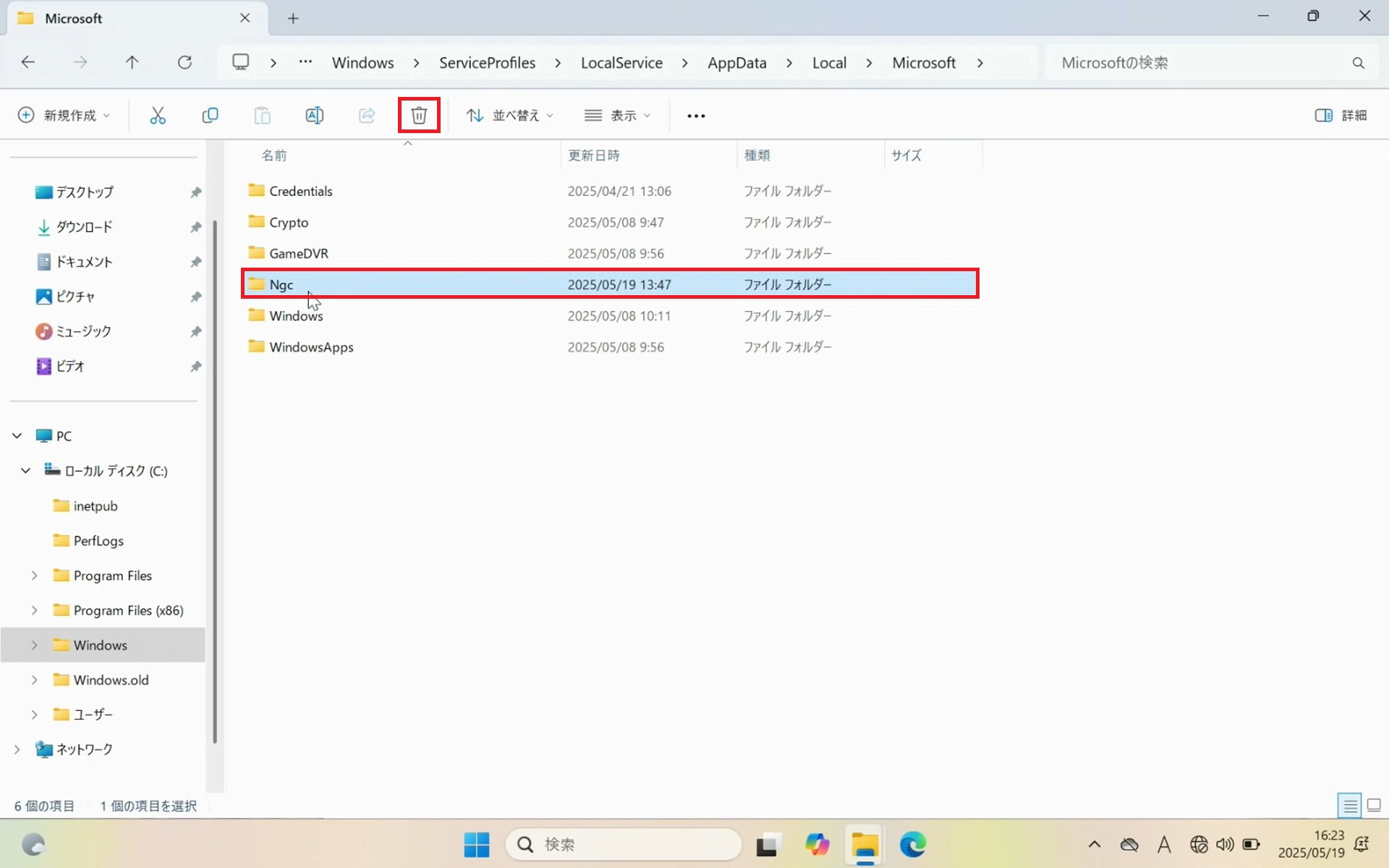Viewport: 1389px width, 868px height.
Task: Click LocalService in breadcrumb path
Action: pyautogui.click(x=621, y=63)
